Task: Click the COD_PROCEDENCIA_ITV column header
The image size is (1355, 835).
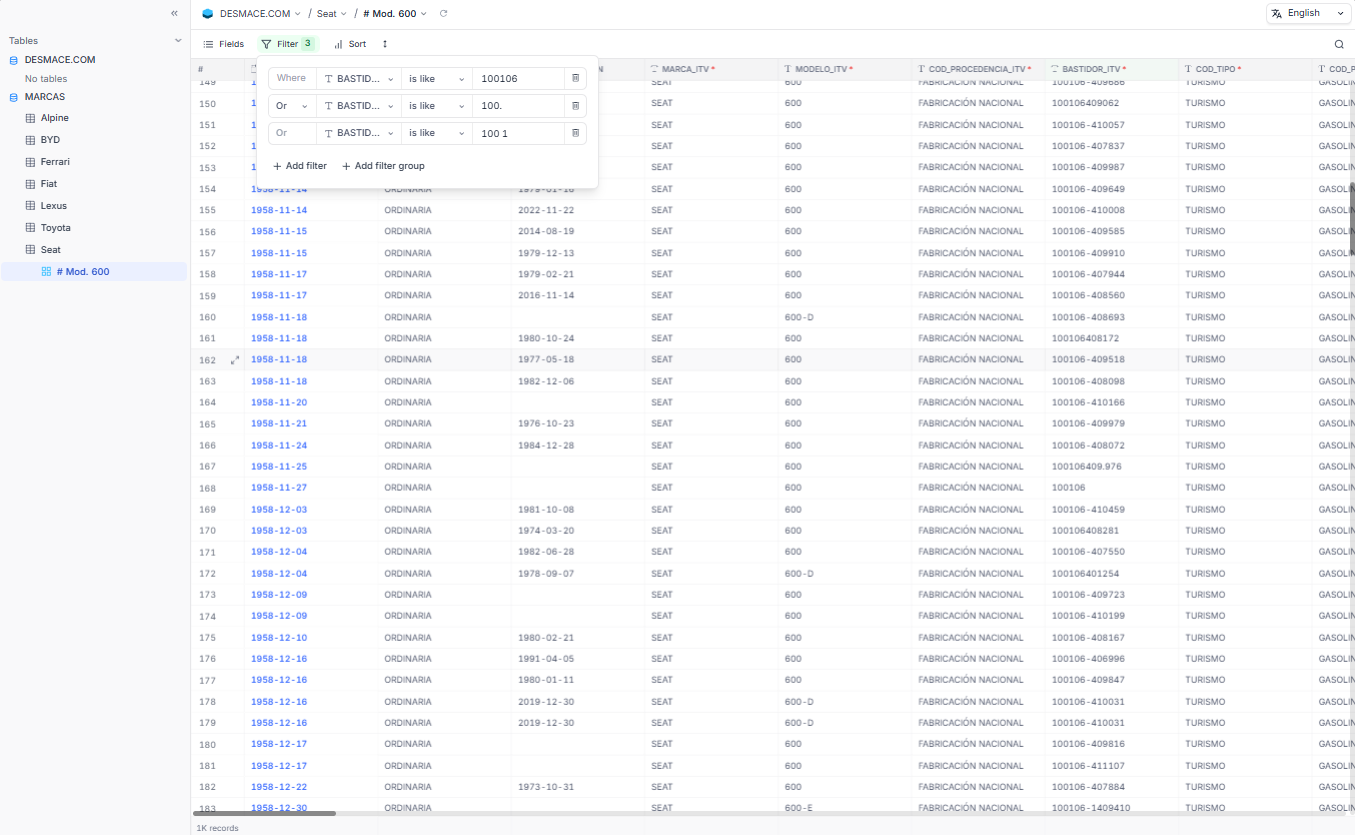Action: point(978,69)
